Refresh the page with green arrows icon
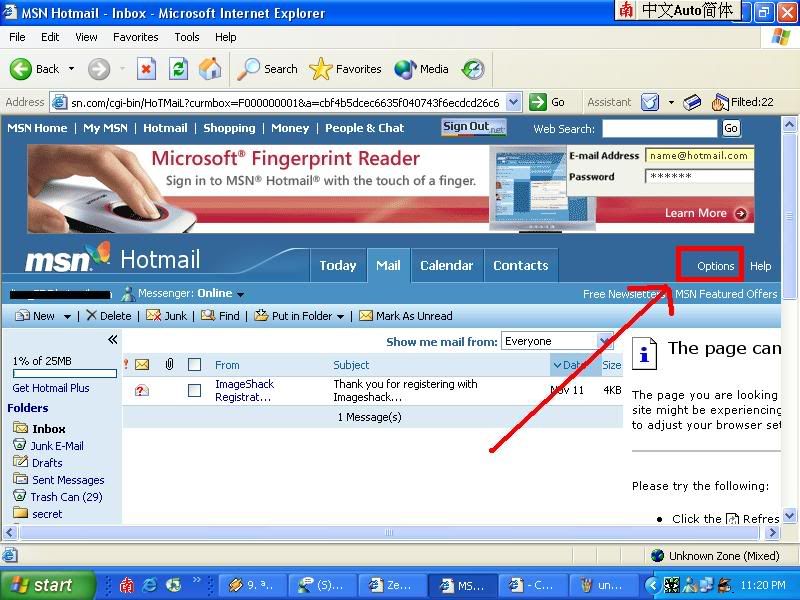 (178, 69)
